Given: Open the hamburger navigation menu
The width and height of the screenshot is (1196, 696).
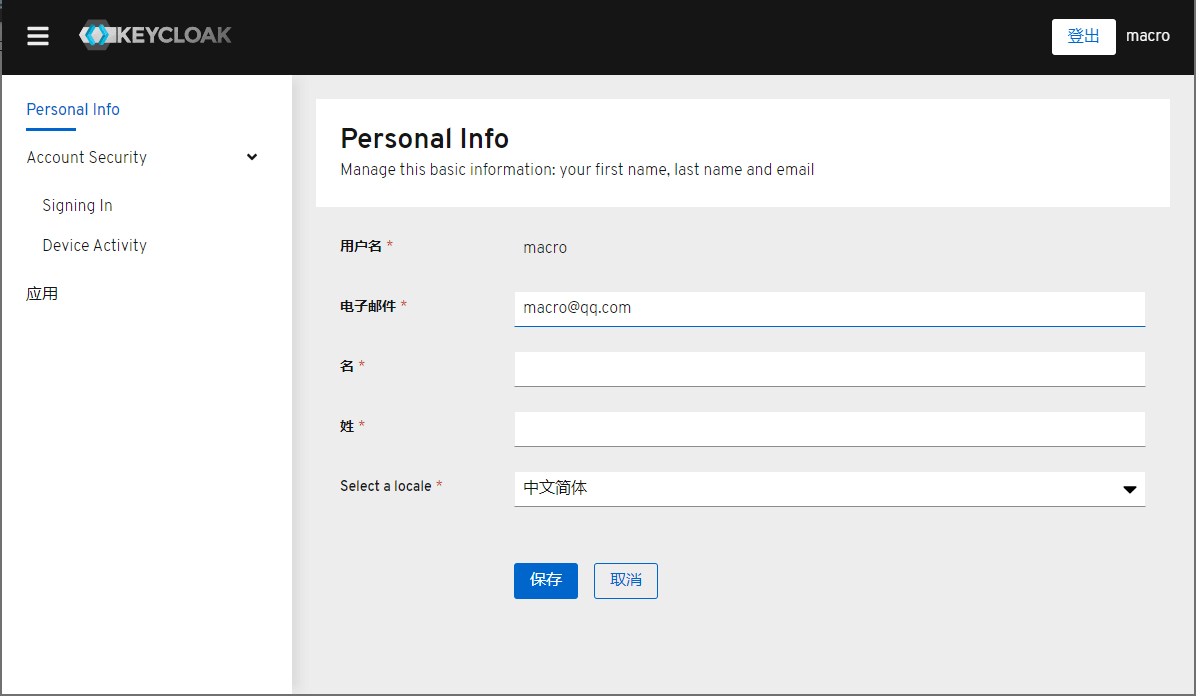Looking at the screenshot, I should click(x=37, y=36).
